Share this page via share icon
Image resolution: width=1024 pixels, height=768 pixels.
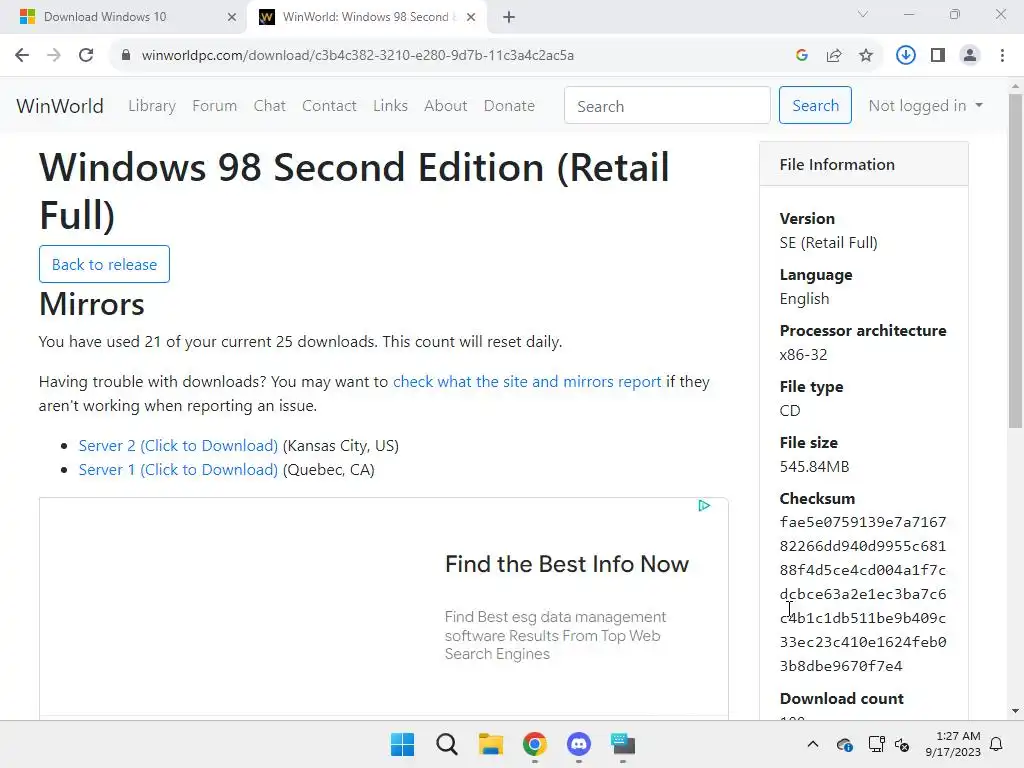(x=834, y=55)
